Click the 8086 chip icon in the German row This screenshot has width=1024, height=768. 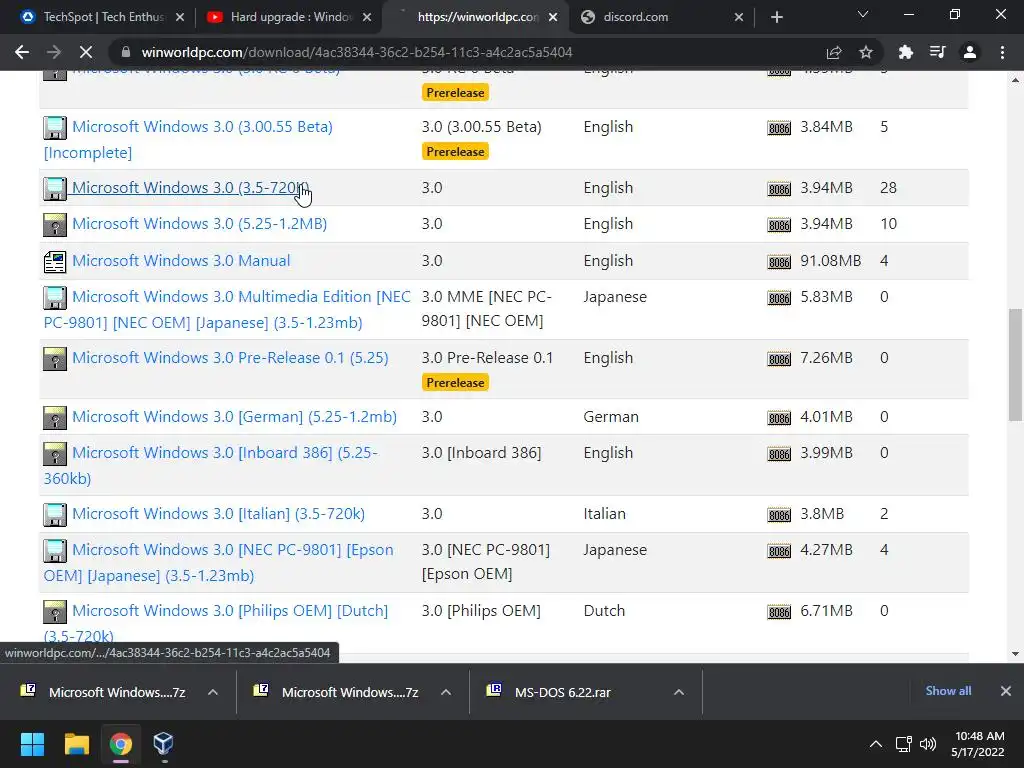pos(779,418)
